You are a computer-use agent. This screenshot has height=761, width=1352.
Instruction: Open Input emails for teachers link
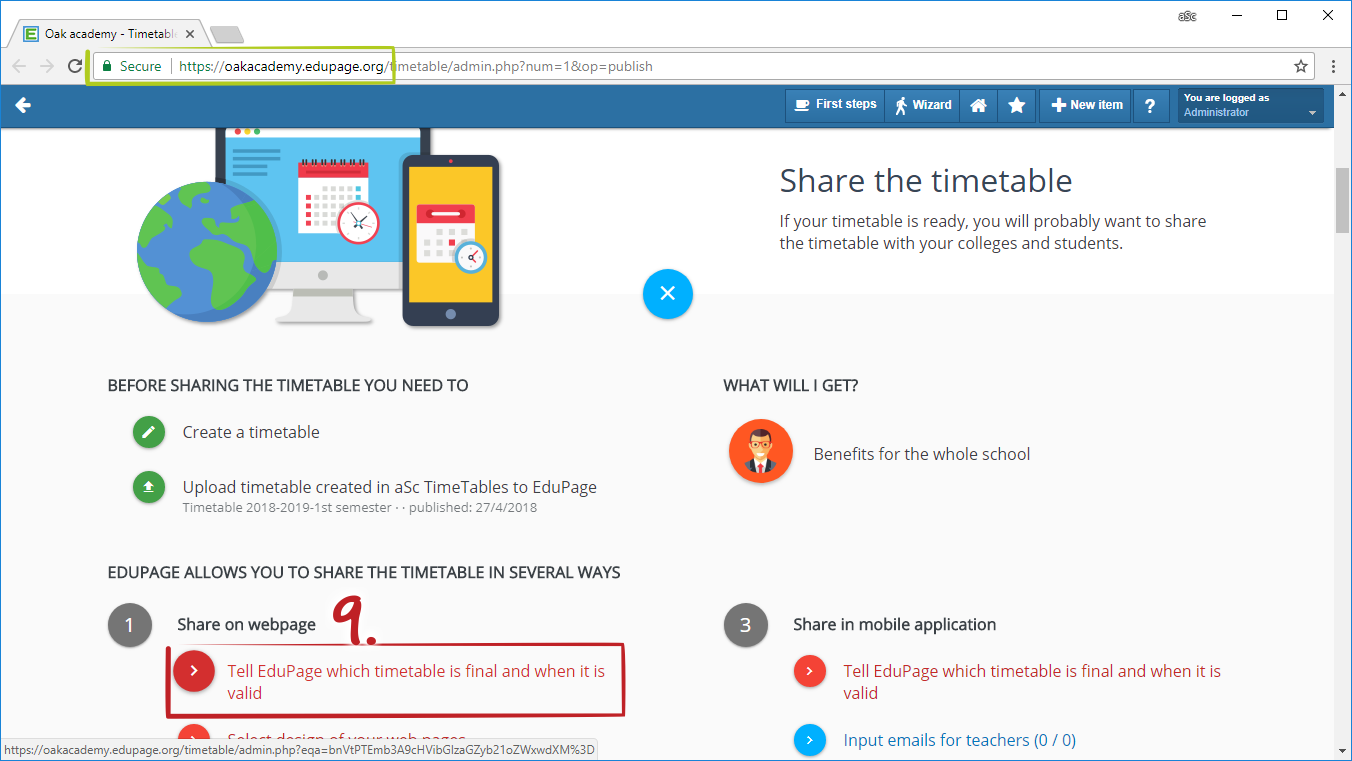[959, 740]
